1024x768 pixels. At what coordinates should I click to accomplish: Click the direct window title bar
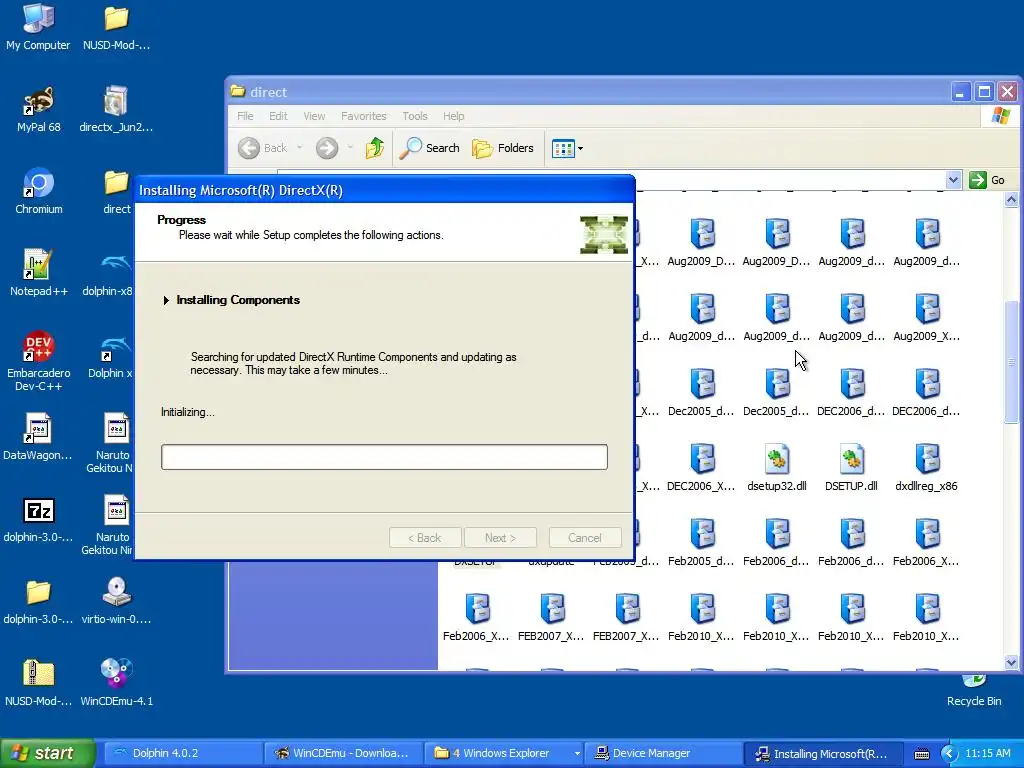[x=588, y=92]
